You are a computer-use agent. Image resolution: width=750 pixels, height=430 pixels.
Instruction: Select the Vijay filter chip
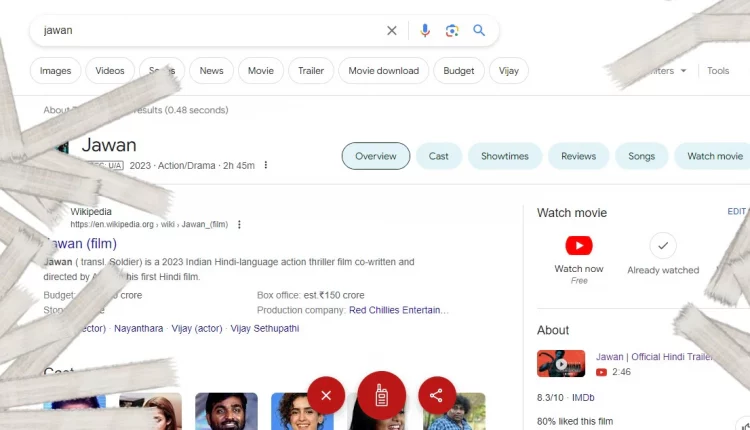[x=509, y=71]
